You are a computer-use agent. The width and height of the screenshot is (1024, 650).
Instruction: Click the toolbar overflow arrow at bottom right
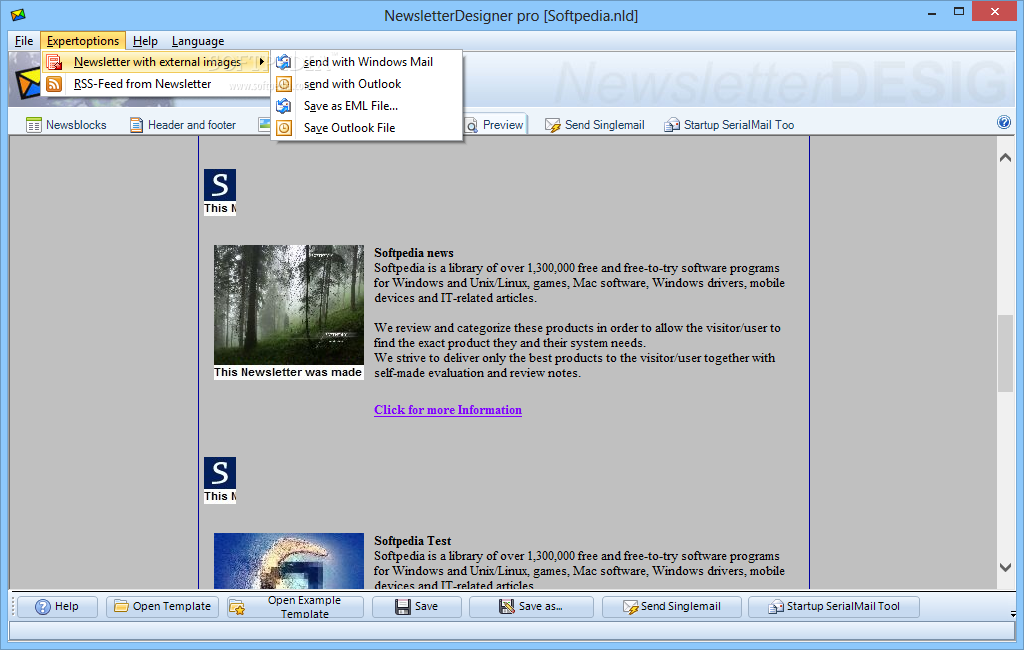[1013, 614]
